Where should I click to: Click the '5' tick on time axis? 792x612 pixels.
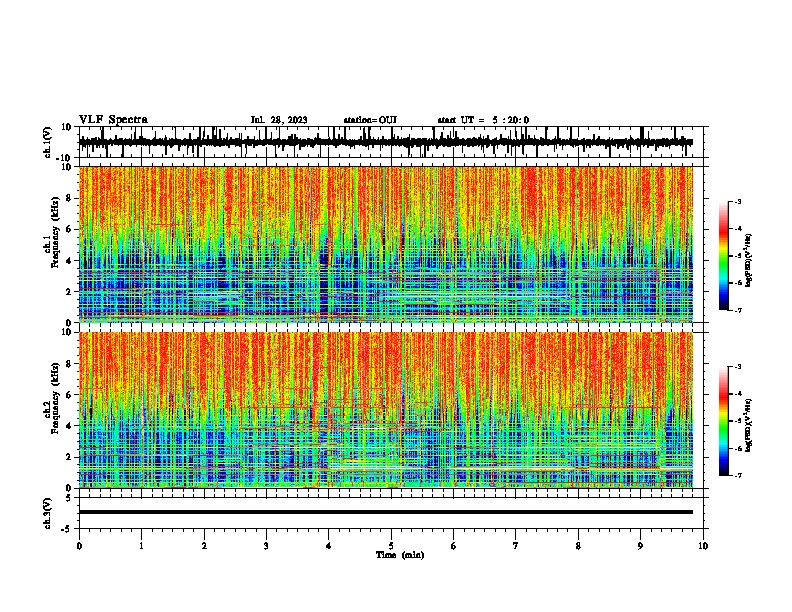click(391, 546)
